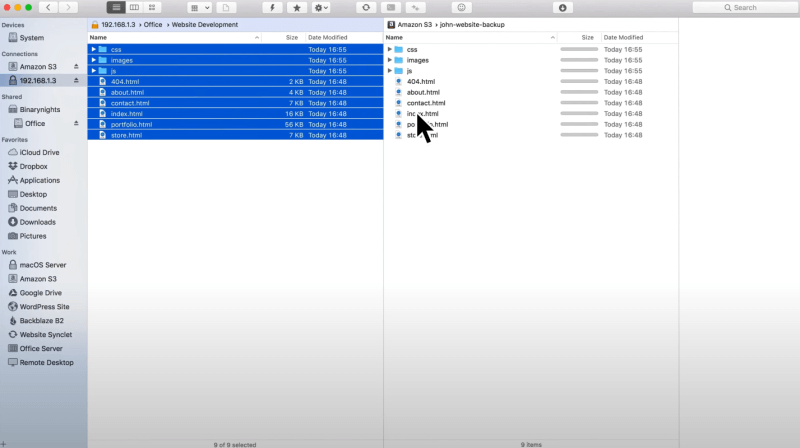
Task: Switch to list view mode
Action: point(115,7)
